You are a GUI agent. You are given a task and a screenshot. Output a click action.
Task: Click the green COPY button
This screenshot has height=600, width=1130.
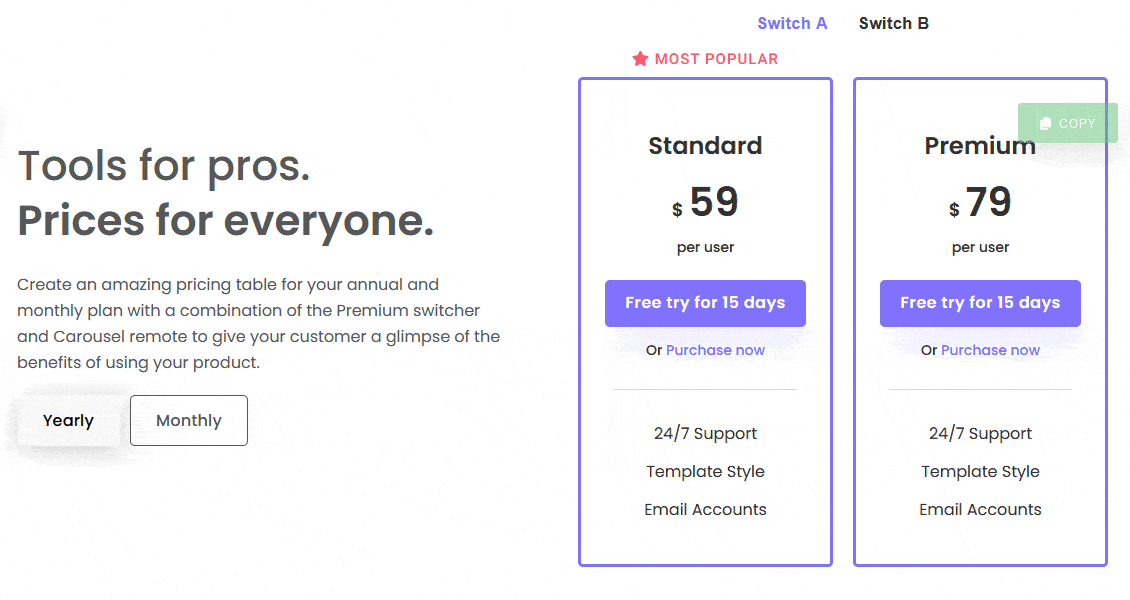tap(1067, 123)
